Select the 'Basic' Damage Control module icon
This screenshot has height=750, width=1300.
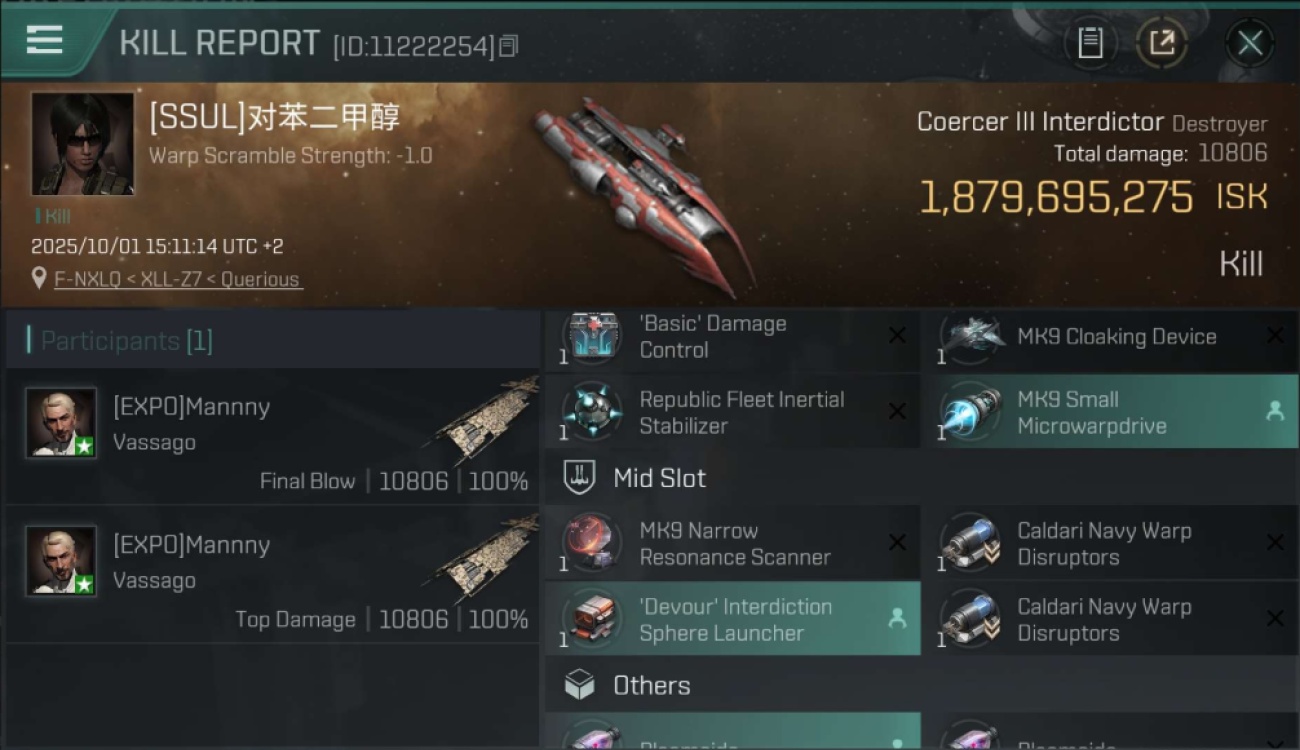click(x=592, y=337)
